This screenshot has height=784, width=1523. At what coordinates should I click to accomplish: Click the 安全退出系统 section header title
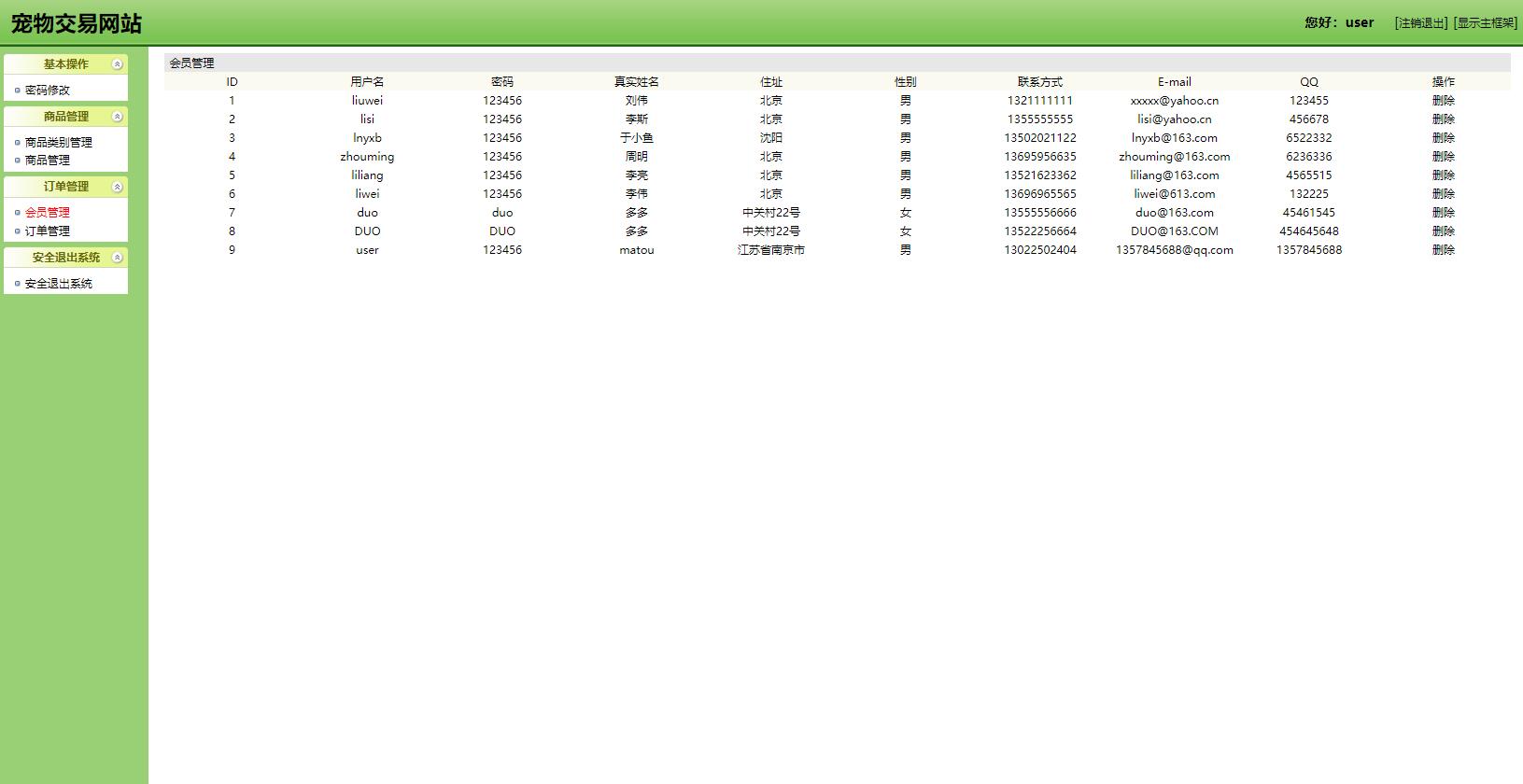click(x=65, y=258)
